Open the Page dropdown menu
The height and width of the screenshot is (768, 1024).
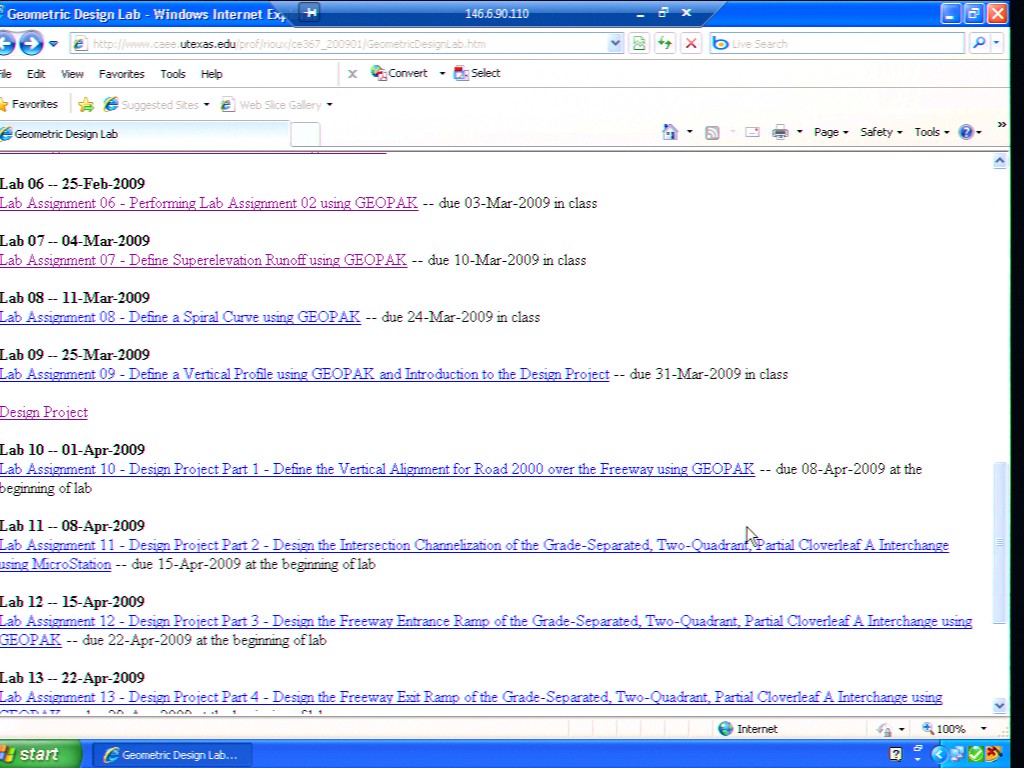pyautogui.click(x=831, y=132)
